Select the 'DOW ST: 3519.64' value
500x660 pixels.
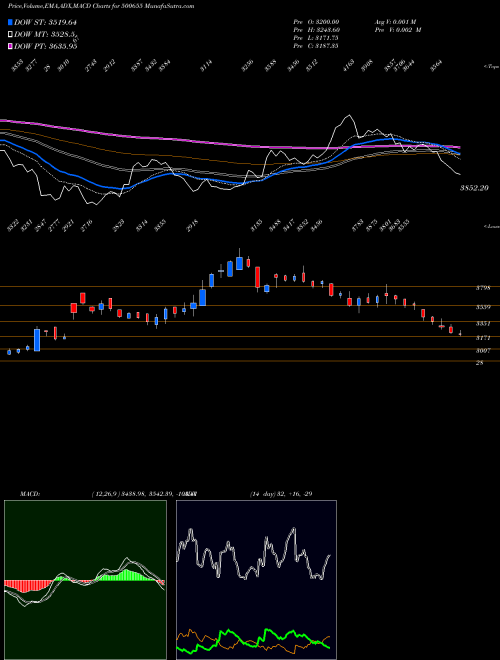click(x=45, y=22)
